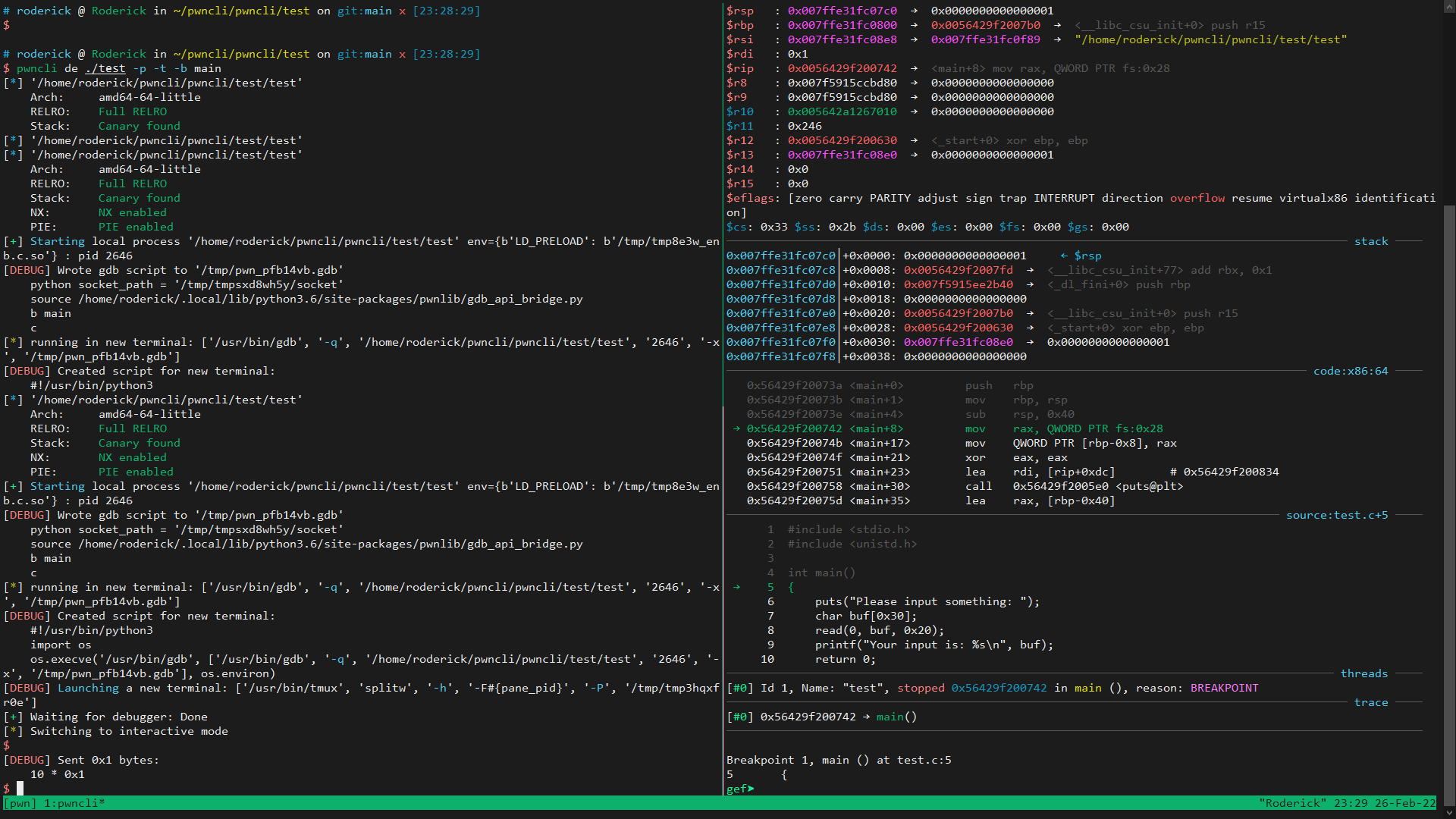
Task: Click the [*] Switching to interactive mode marker
Action: tap(13, 732)
